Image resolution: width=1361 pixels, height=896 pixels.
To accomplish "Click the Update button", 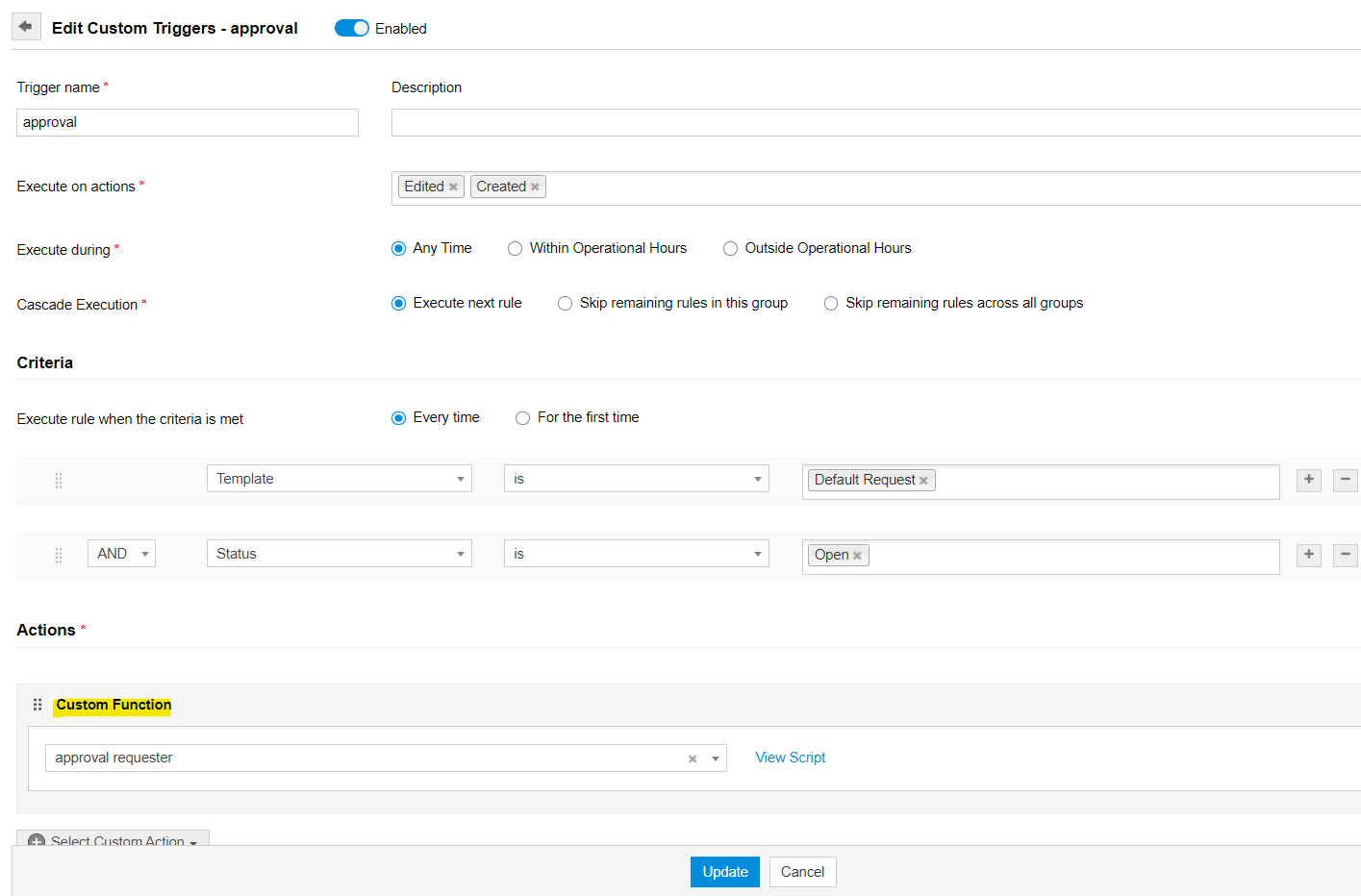I will (724, 872).
